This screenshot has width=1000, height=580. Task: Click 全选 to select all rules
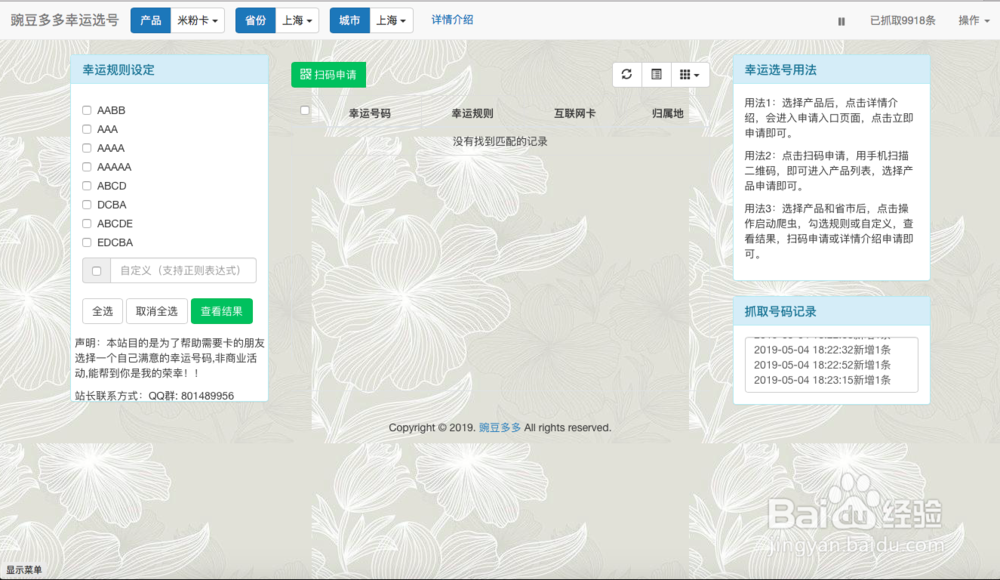click(103, 311)
